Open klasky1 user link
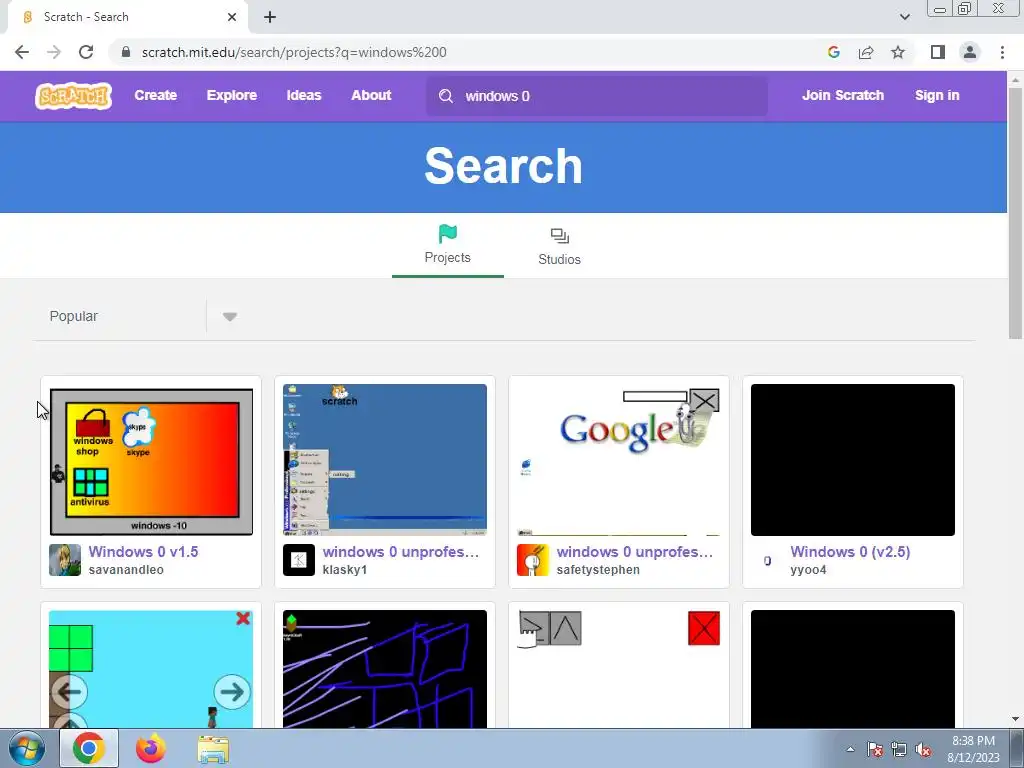This screenshot has height=768, width=1024. pyautogui.click(x=345, y=569)
